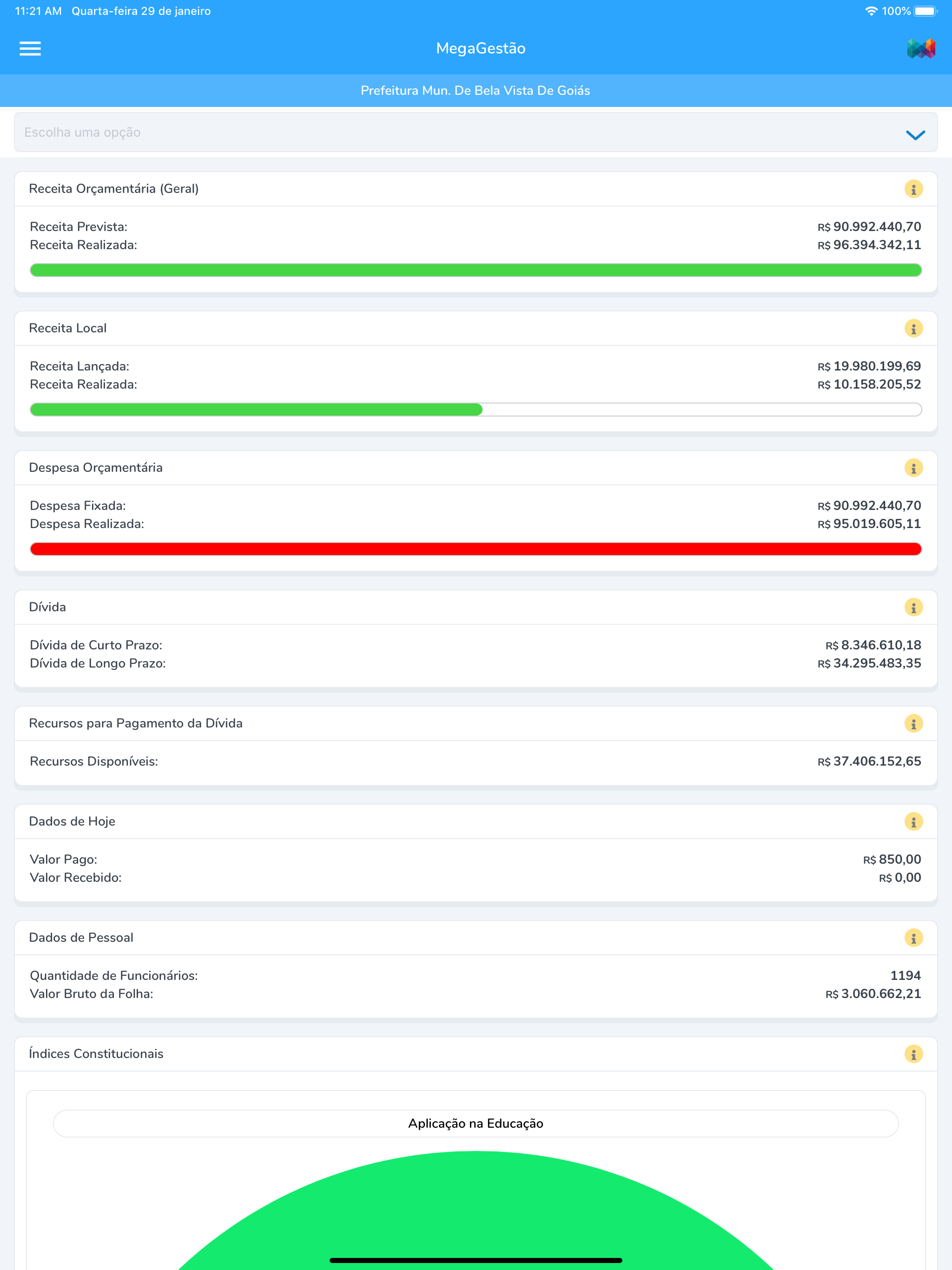952x1270 pixels.
Task: Tap the 'Índices Constitucionais' card title
Action: tap(97, 1054)
